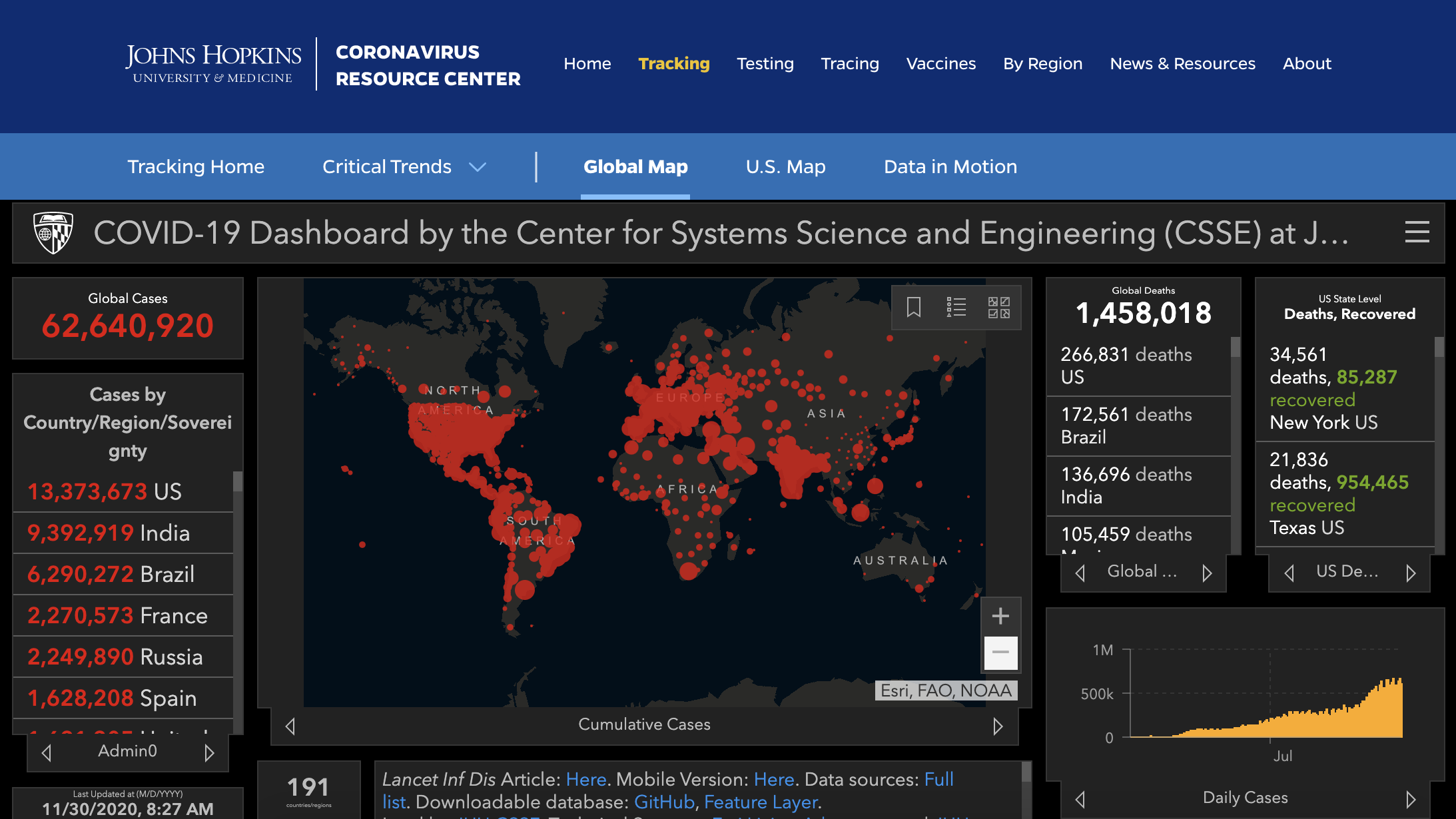The width and height of the screenshot is (1456, 819).
Task: Go to previous Admin0 list view
Action: pos(47,752)
